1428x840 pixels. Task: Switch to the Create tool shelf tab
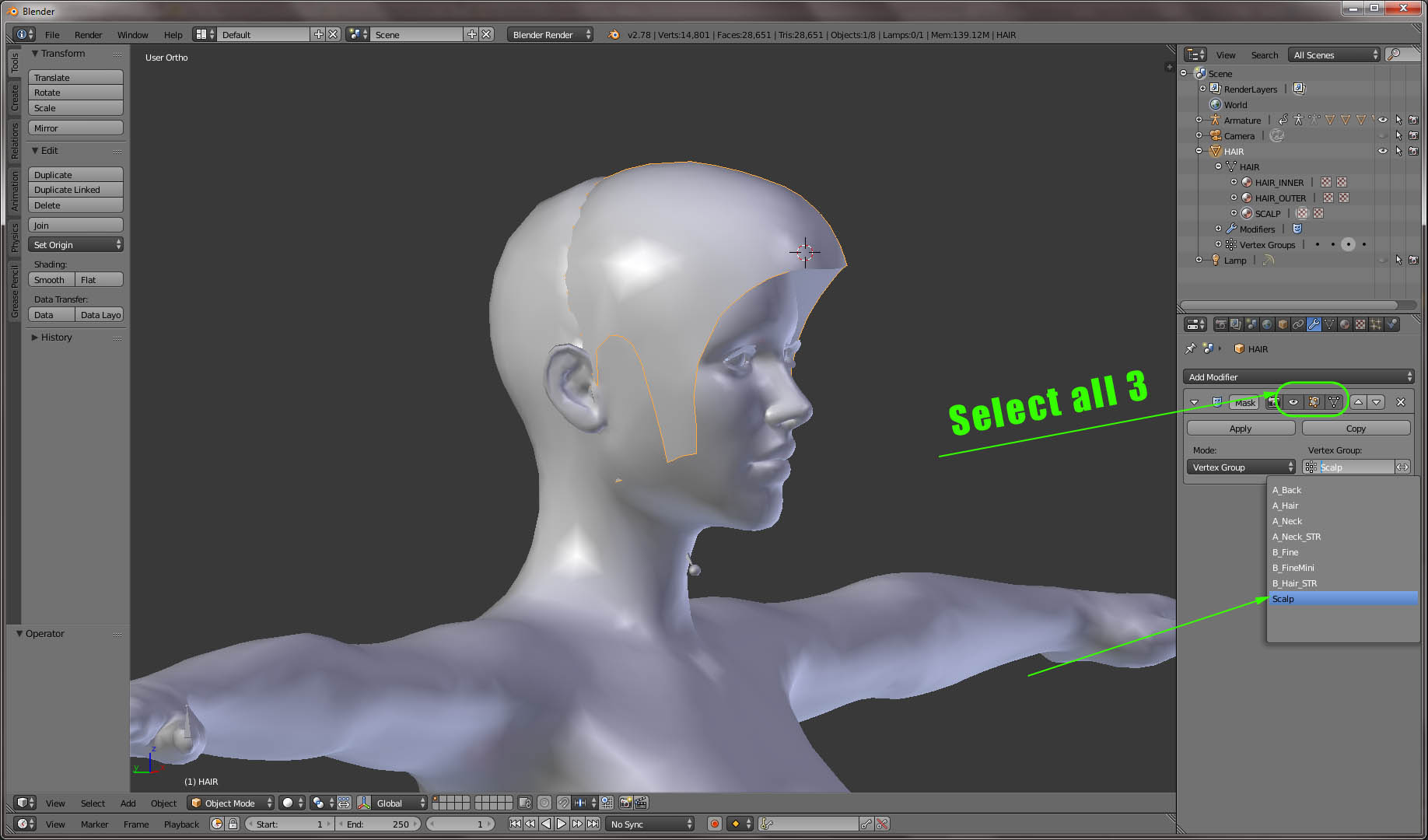tap(14, 98)
